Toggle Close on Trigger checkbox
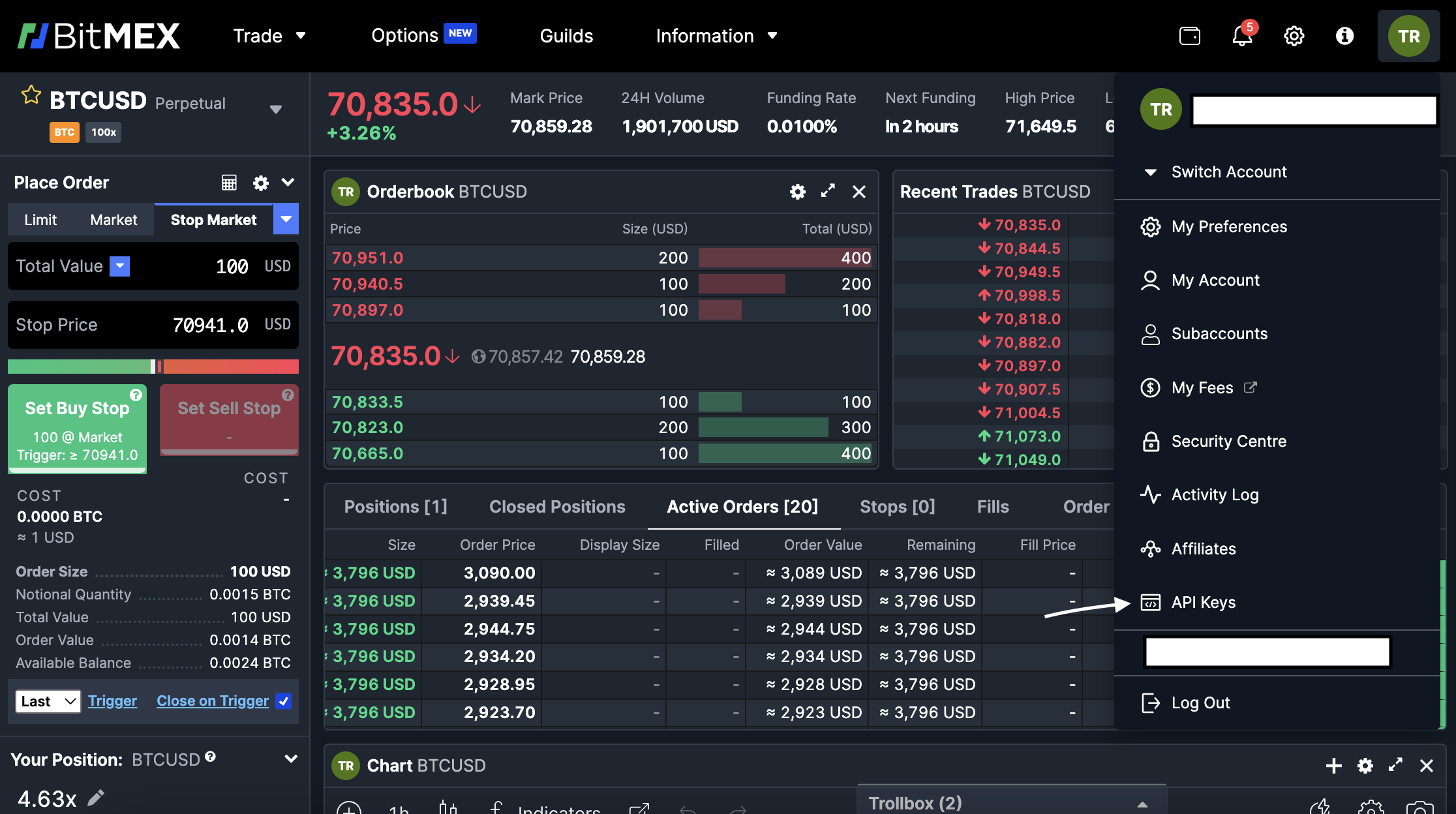The width and height of the screenshot is (1456, 814). (x=284, y=701)
